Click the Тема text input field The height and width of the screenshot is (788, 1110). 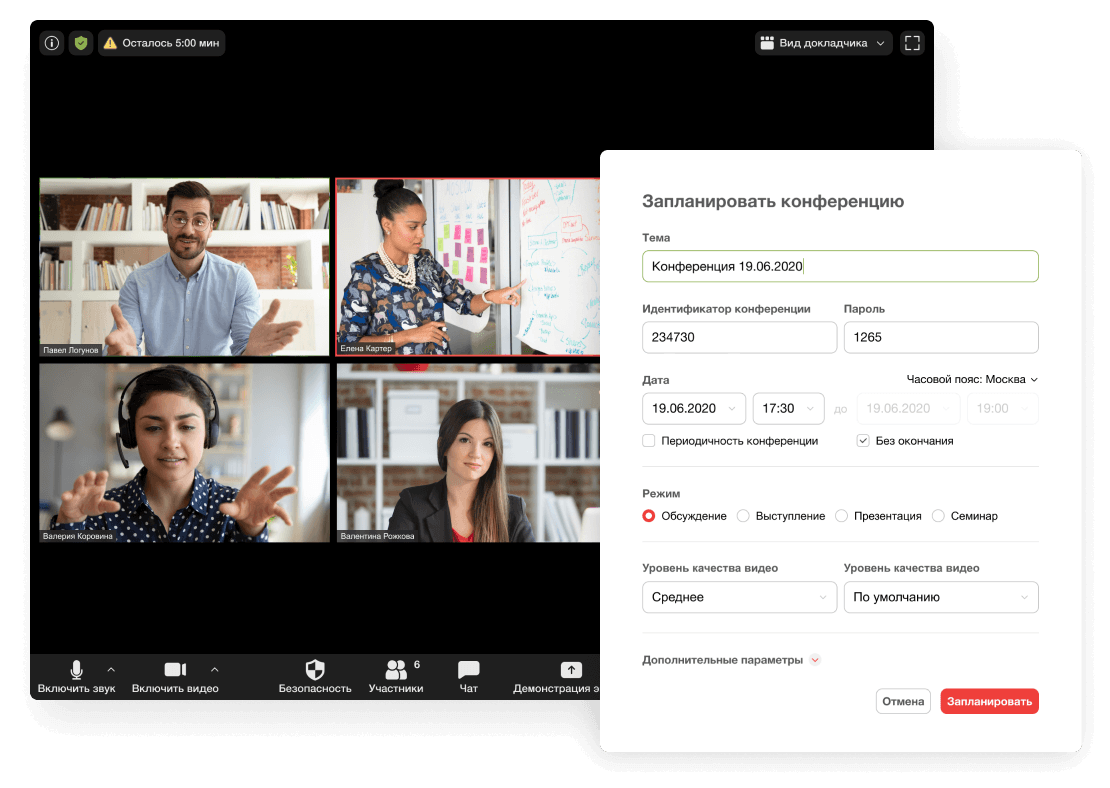840,266
